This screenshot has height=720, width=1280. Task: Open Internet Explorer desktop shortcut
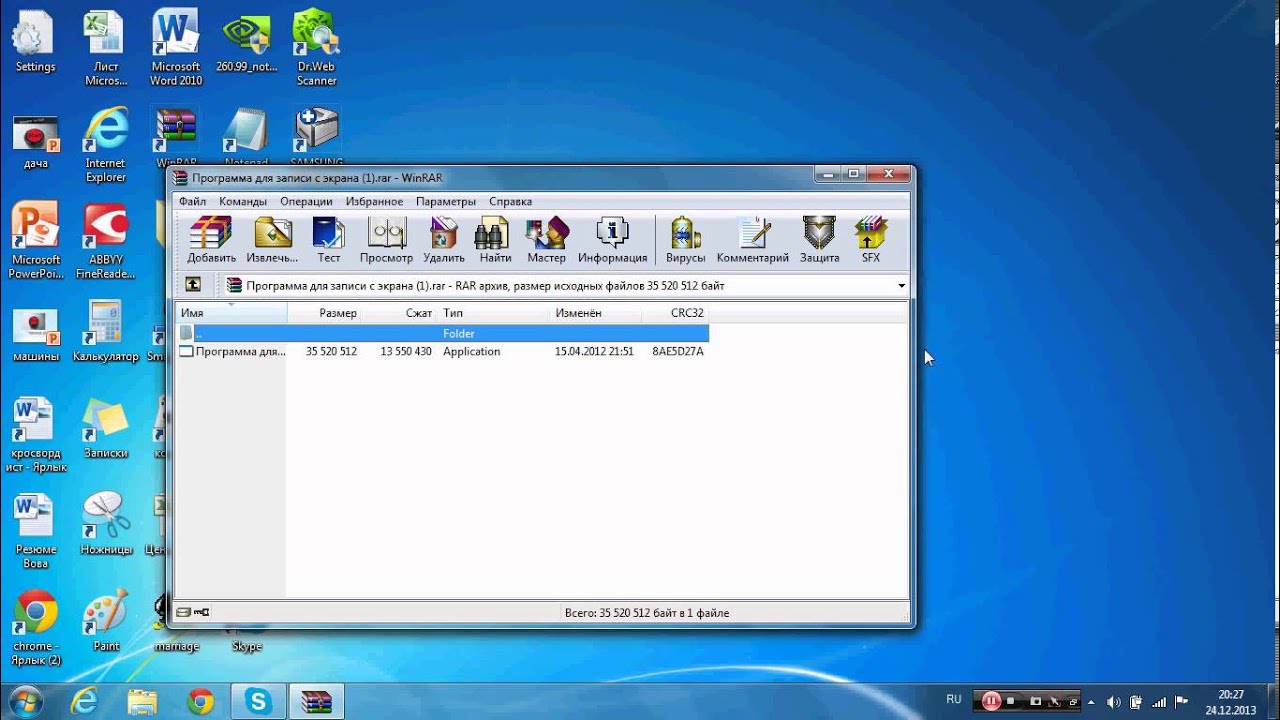tap(105, 144)
